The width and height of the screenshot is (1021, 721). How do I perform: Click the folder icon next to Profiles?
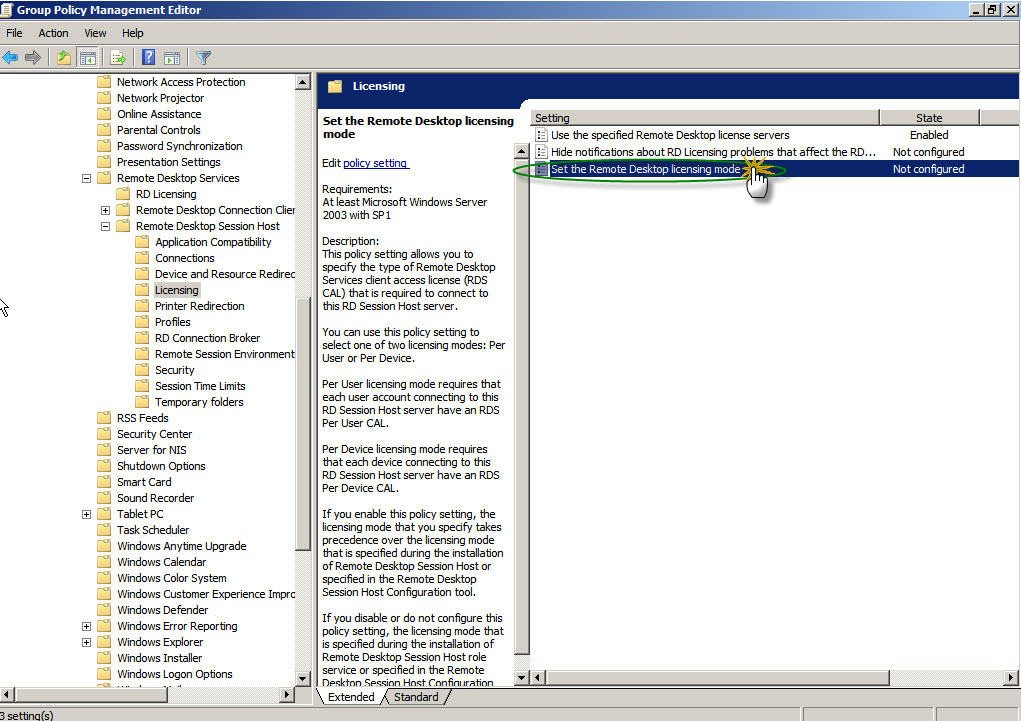click(x=142, y=322)
